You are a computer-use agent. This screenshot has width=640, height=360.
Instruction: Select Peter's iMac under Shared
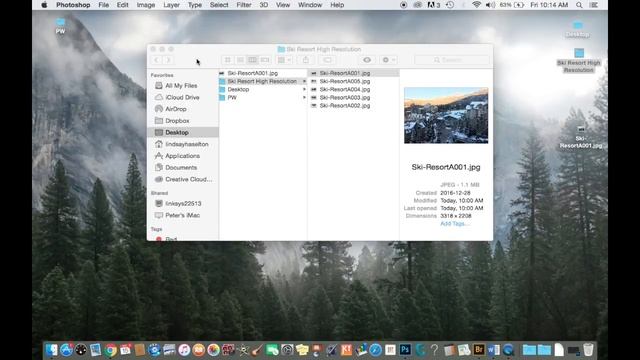tap(182, 215)
